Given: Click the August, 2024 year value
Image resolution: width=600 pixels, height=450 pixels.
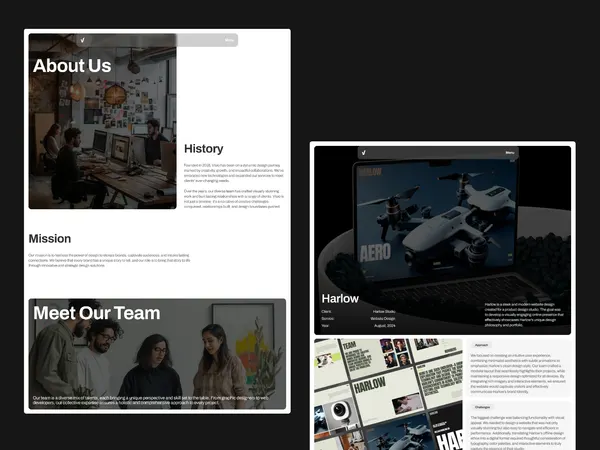Looking at the screenshot, I should tap(385, 326).
